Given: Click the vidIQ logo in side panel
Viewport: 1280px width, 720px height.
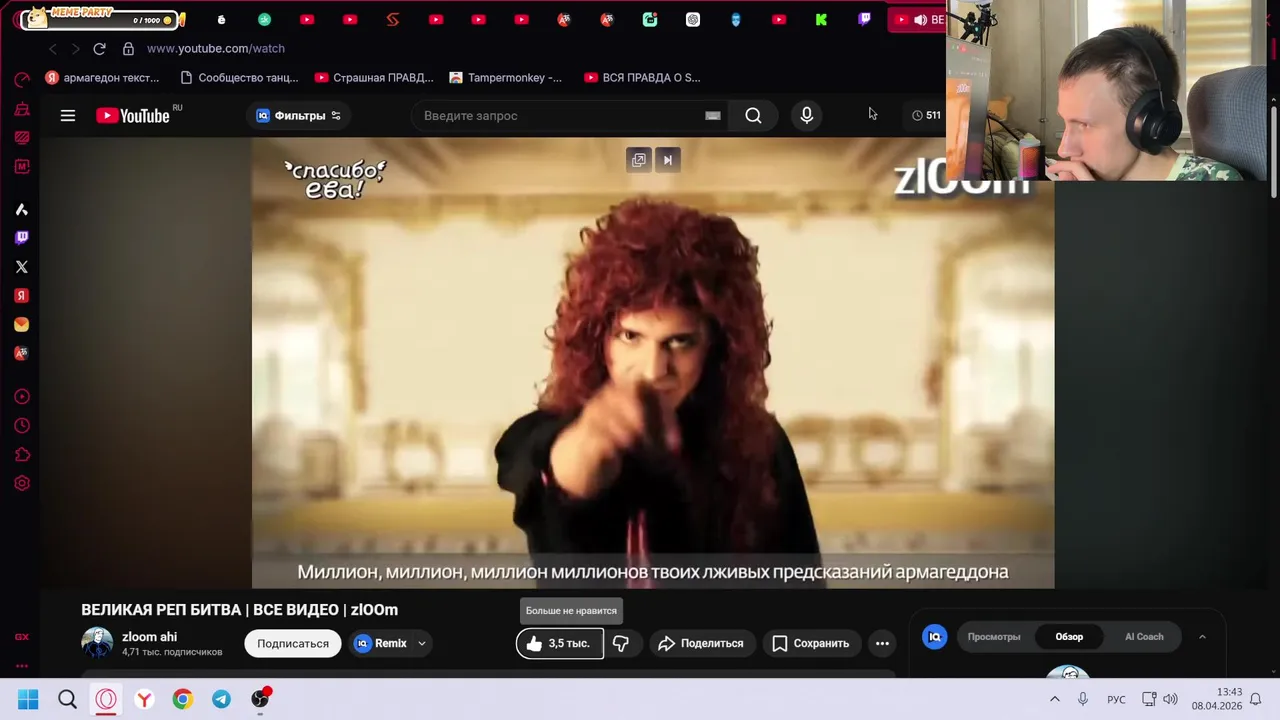Looking at the screenshot, I should 935,637.
